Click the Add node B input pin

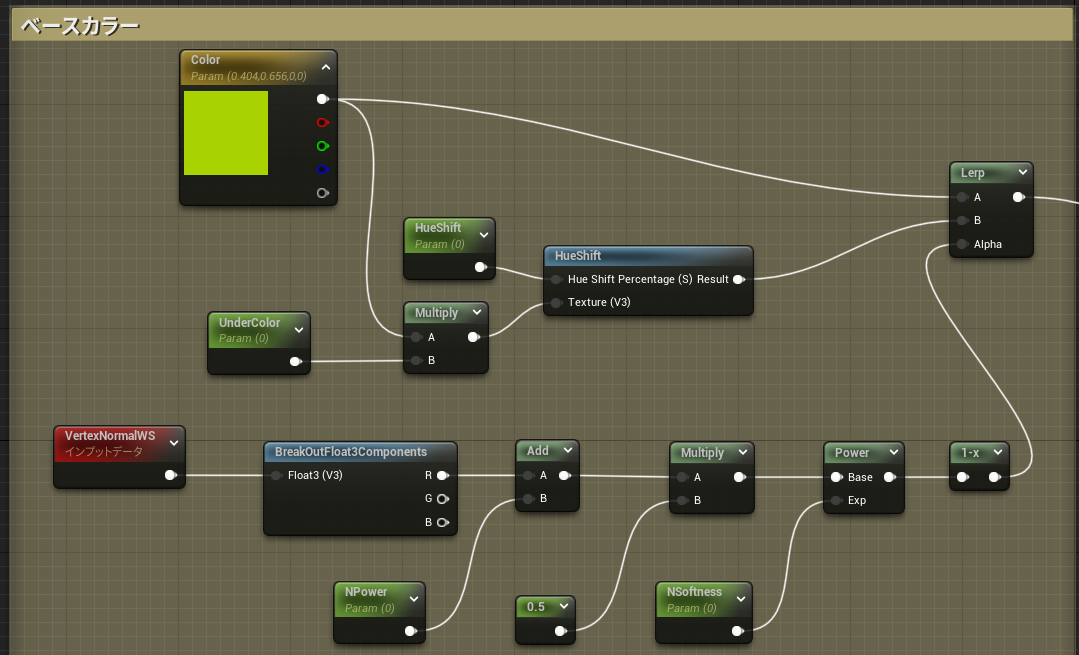coord(528,499)
